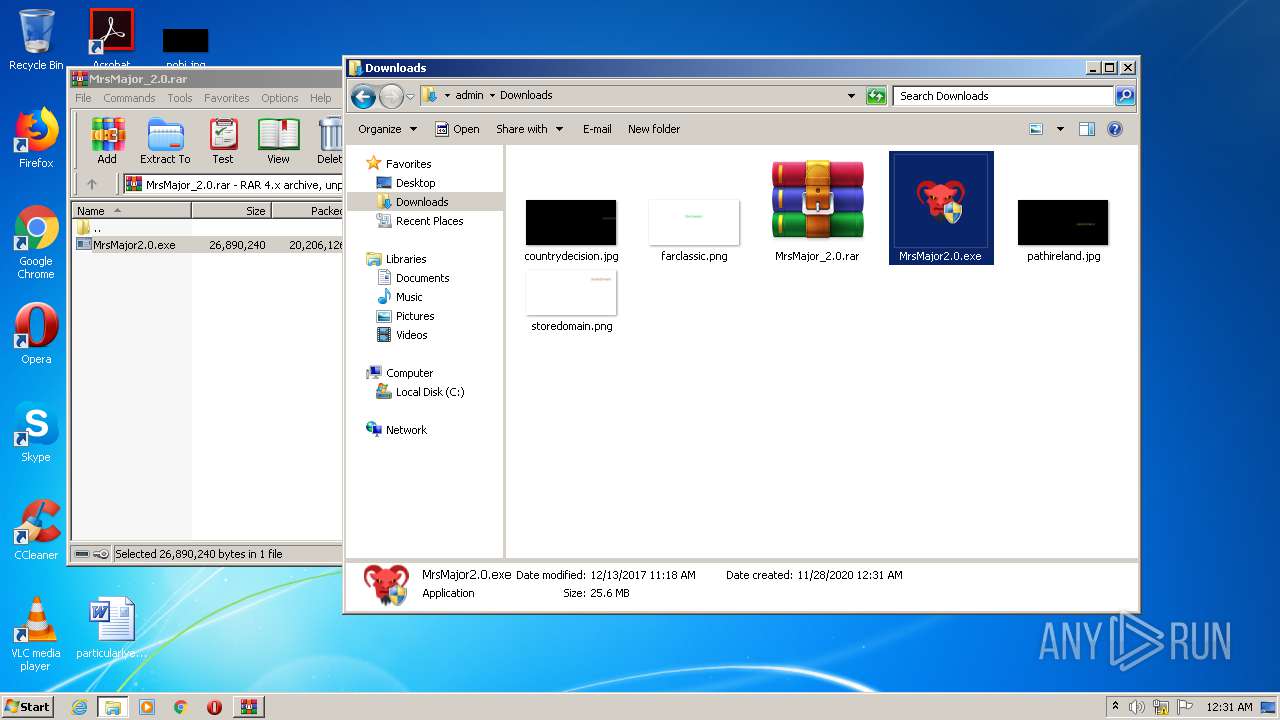Sort WinRAR list by Name column

pyautogui.click(x=131, y=211)
